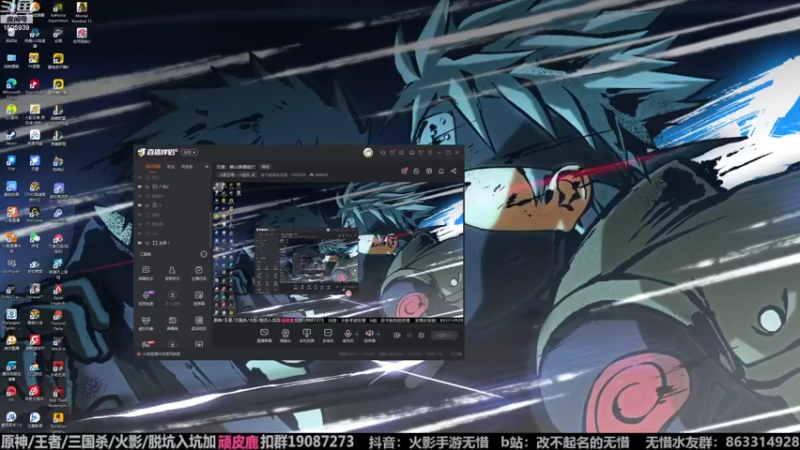Expand the microphone device dropdown arrow

[x=357, y=334]
